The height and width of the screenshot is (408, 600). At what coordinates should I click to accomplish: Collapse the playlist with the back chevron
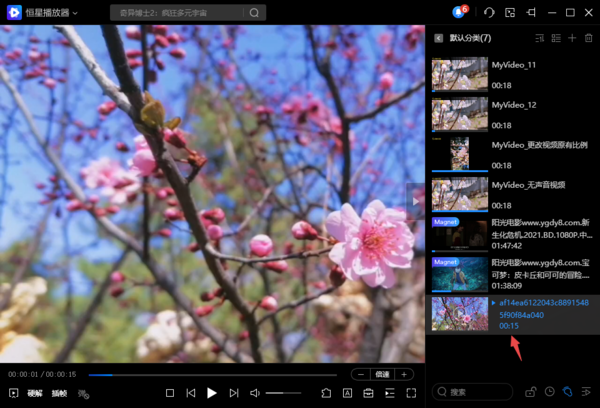[x=439, y=38]
